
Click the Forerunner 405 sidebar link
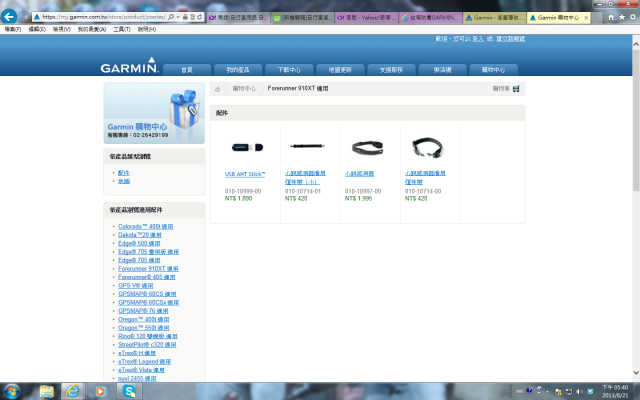[x=147, y=277]
